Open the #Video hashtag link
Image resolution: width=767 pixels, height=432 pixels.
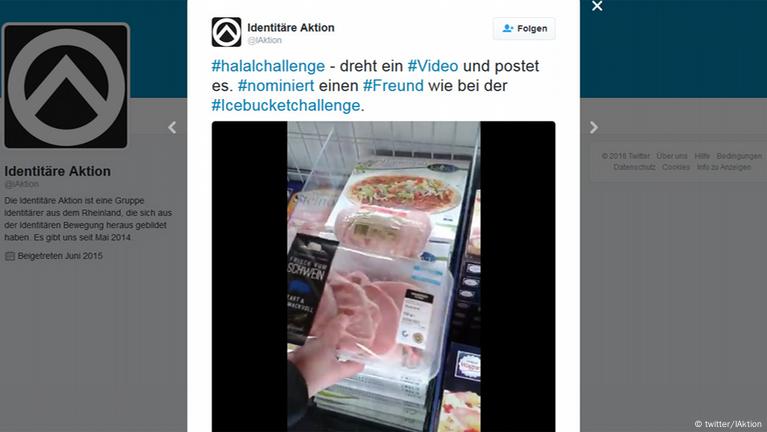(433, 66)
